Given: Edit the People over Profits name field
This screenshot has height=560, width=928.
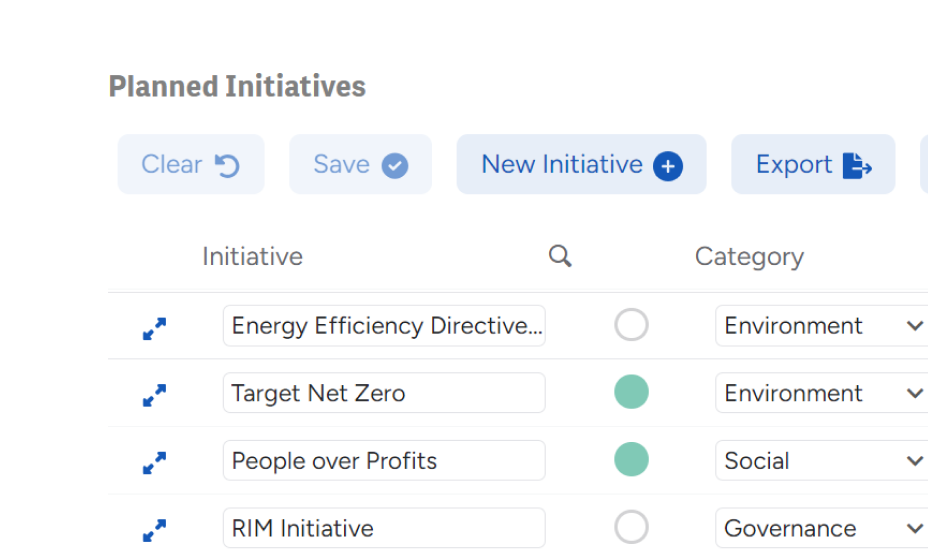Looking at the screenshot, I should (x=384, y=461).
